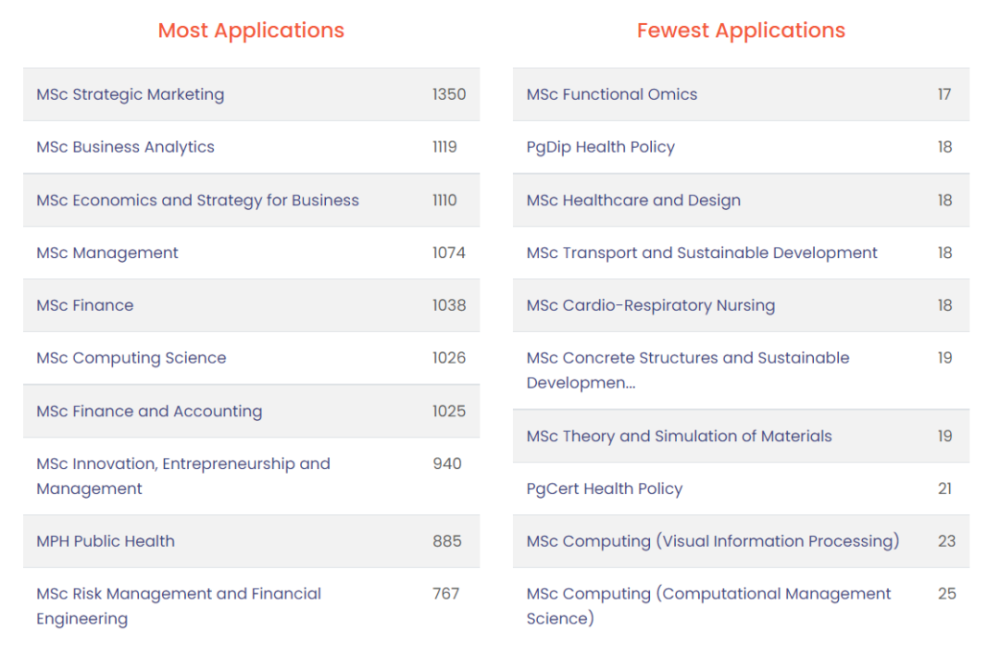Select the MPH Public Health row

251,542
